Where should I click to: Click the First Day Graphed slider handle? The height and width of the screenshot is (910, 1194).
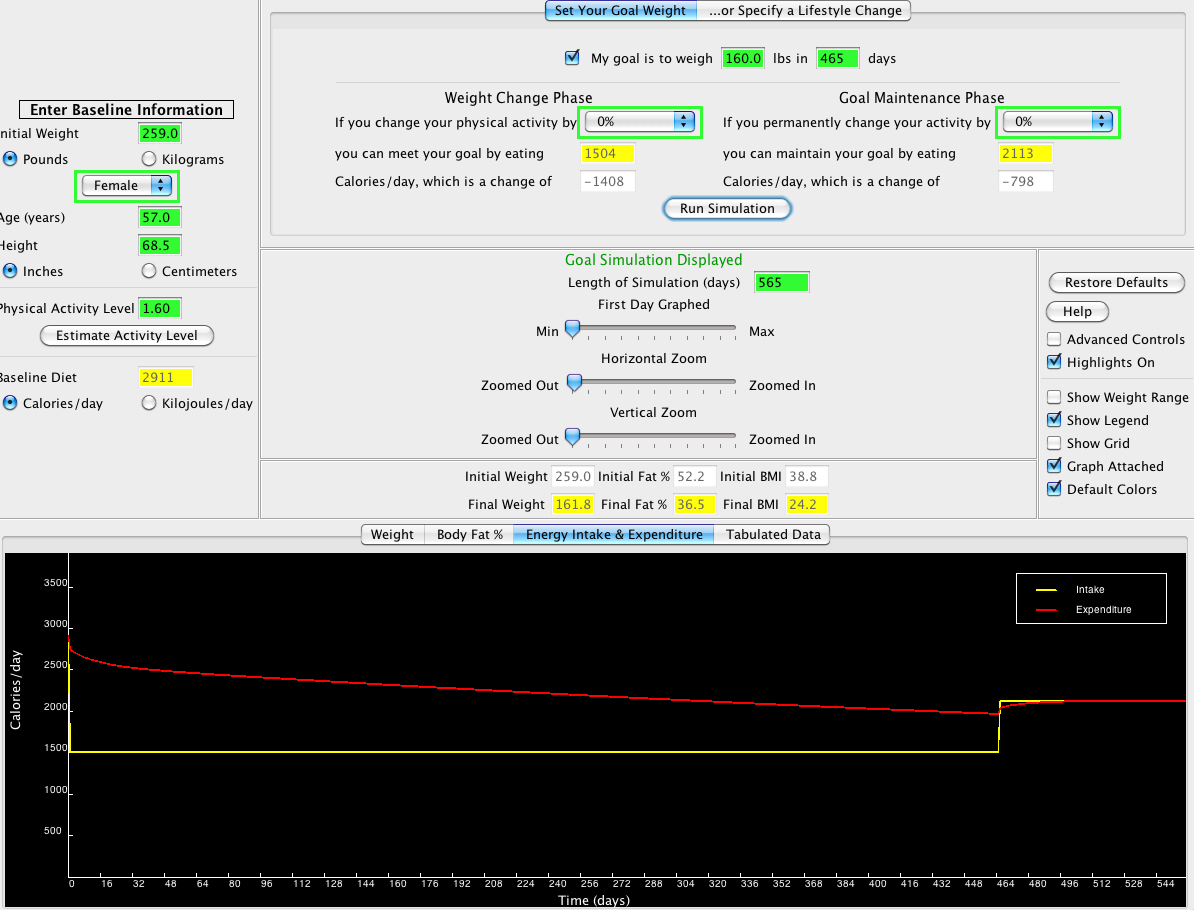tap(573, 330)
